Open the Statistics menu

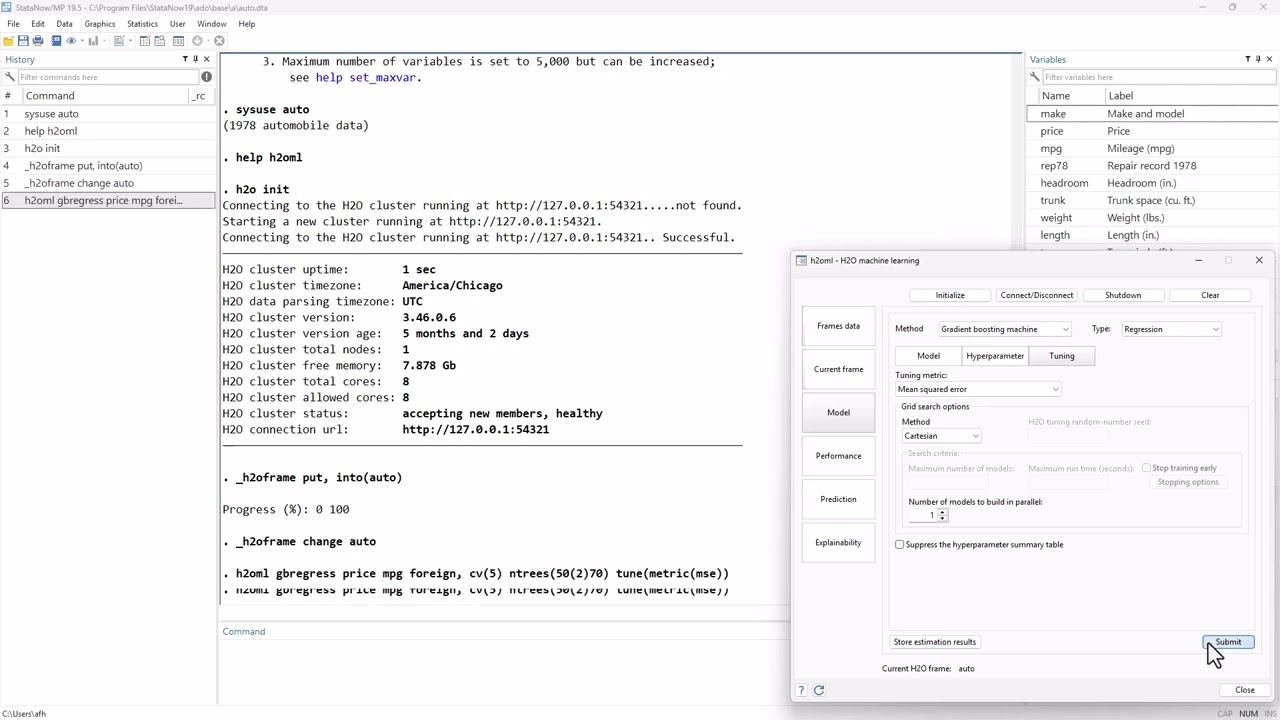coord(142,24)
